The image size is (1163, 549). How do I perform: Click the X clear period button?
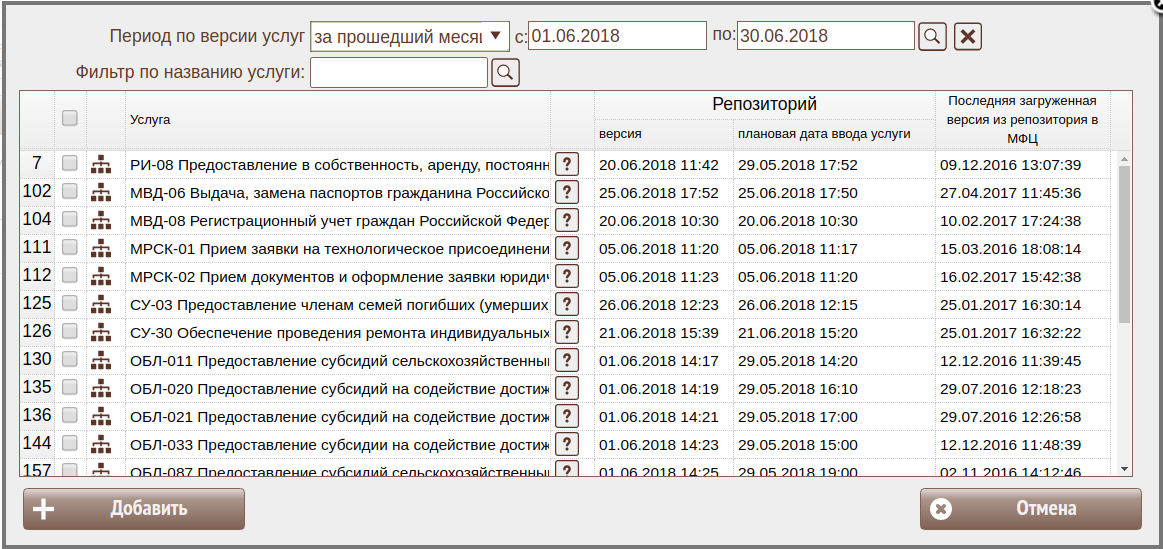[968, 37]
